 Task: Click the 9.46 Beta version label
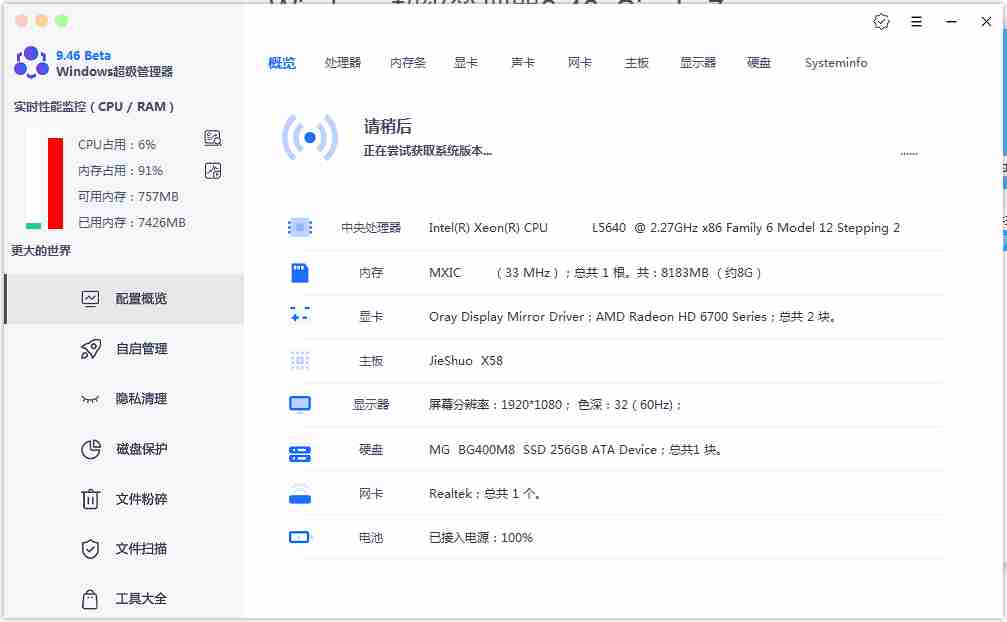83,55
